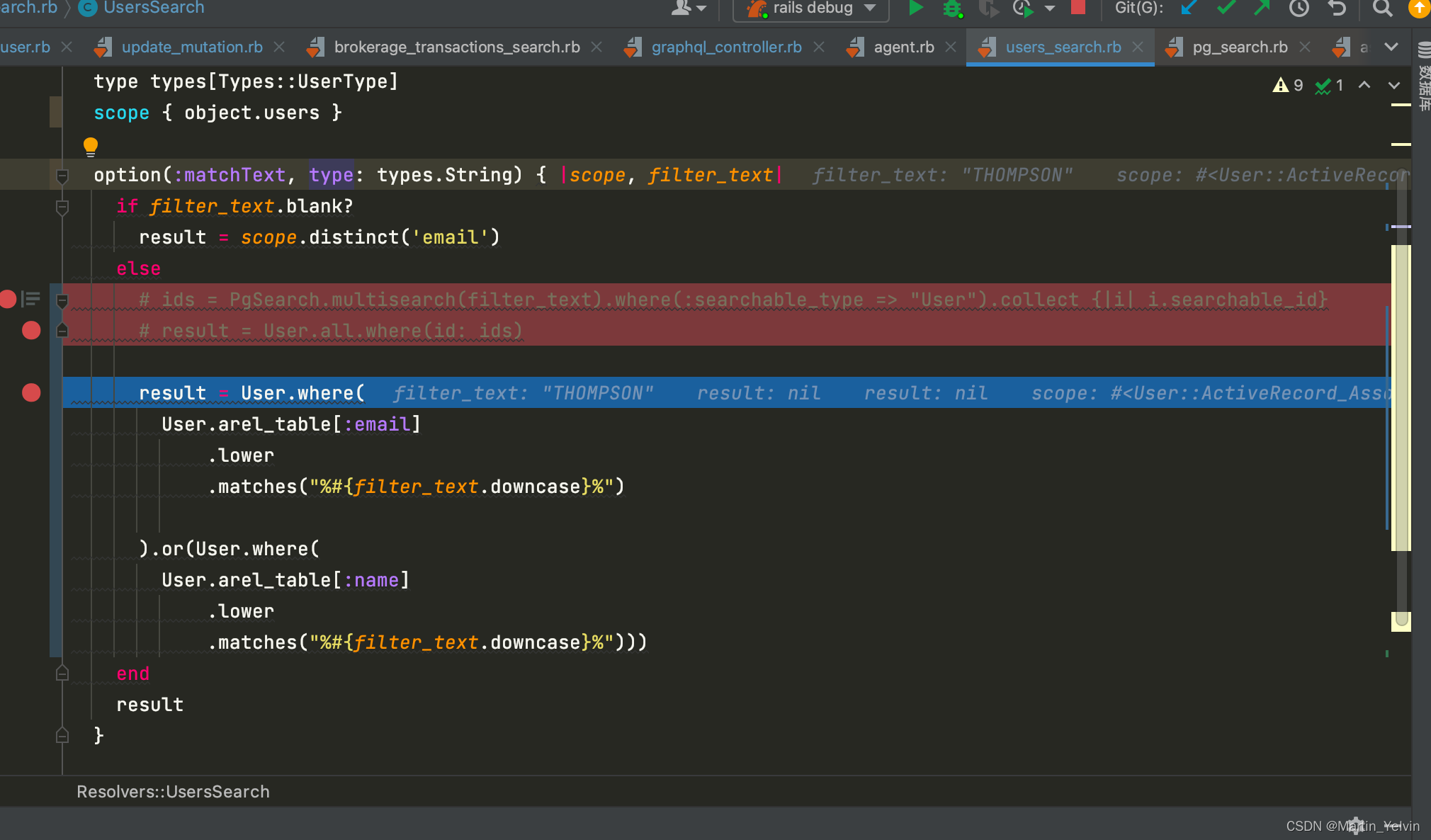Expand the hidden tabs chevron list
This screenshot has width=1431, height=840.
coord(1391,47)
